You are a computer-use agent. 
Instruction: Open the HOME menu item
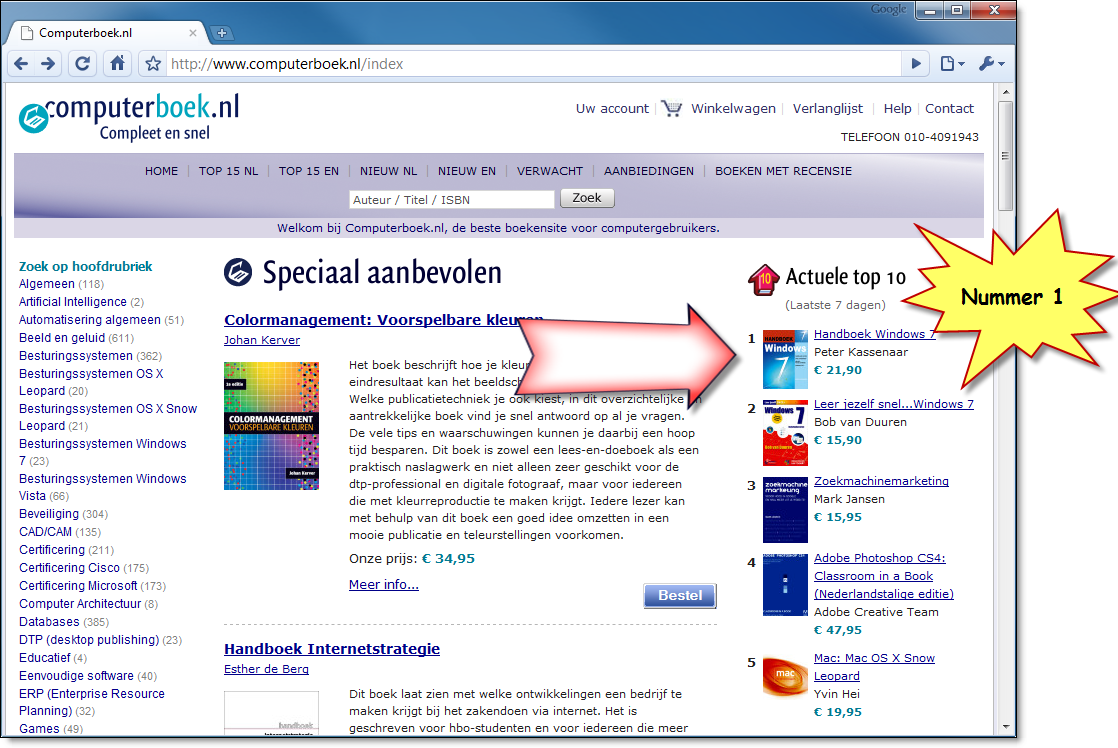click(x=162, y=171)
